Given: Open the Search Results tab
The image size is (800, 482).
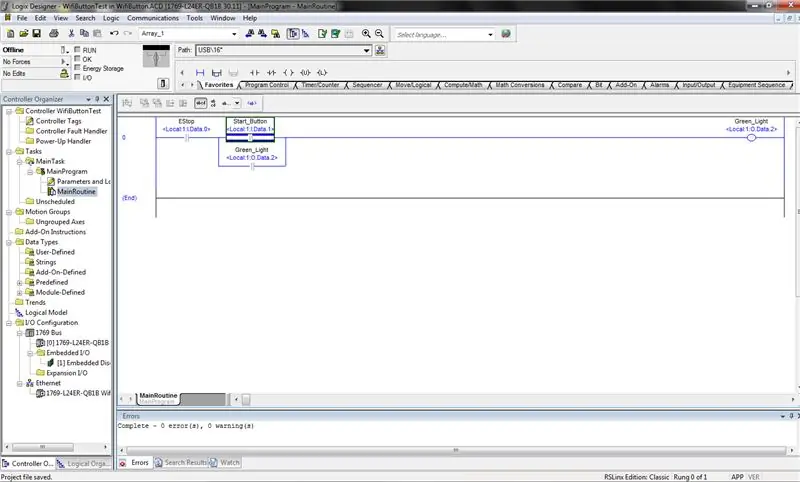Looking at the screenshot, I should coord(182,463).
